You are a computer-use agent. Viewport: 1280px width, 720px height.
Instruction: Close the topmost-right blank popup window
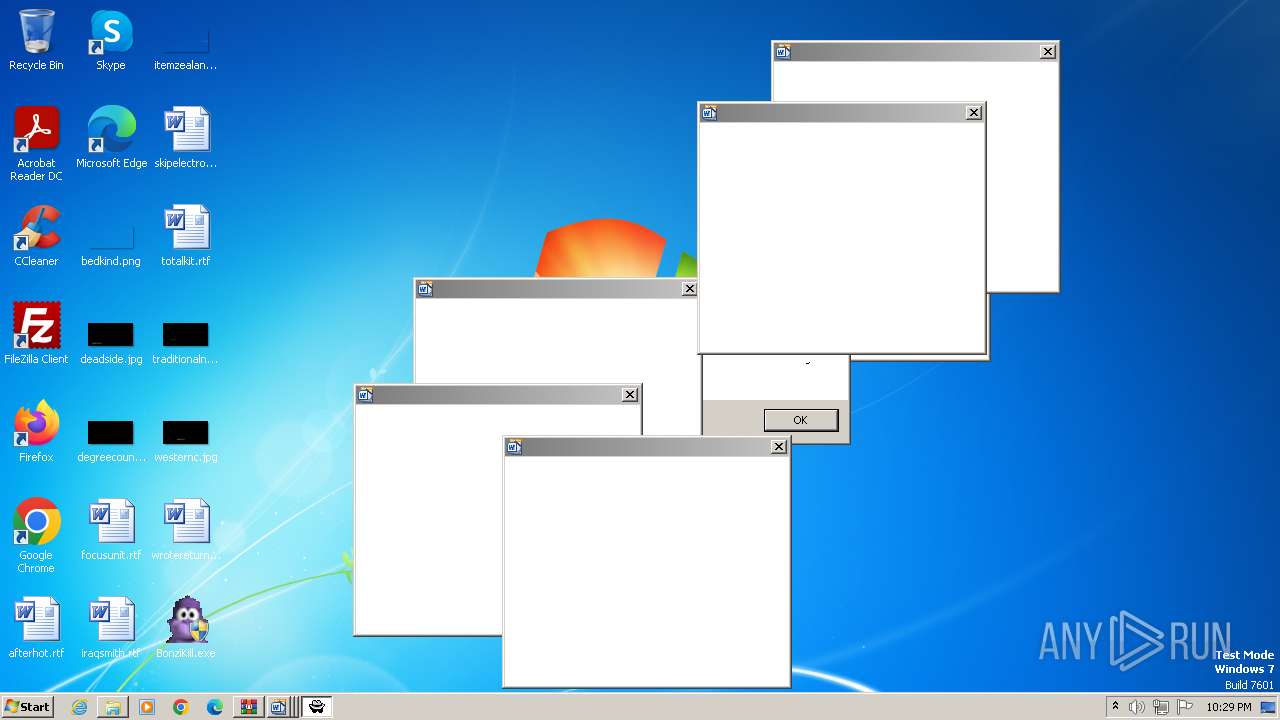(1048, 52)
